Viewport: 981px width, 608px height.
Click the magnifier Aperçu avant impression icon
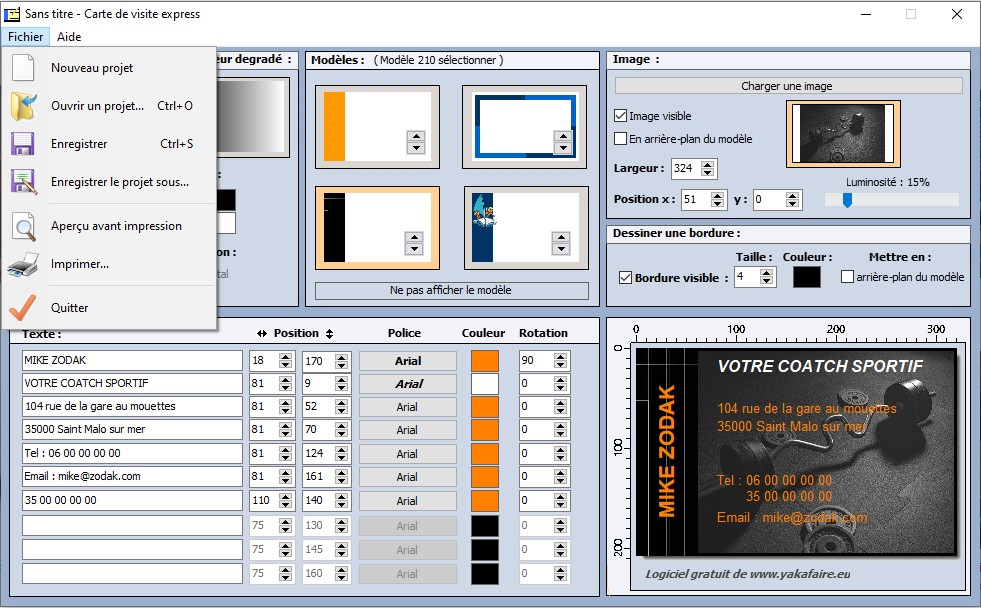click(x=22, y=226)
